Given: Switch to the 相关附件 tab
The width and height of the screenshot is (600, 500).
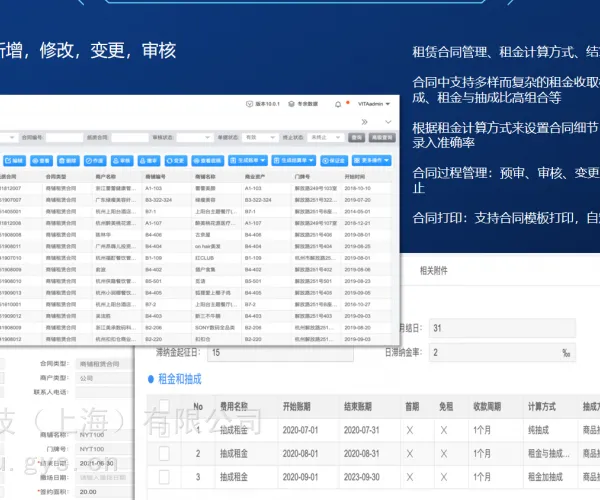Looking at the screenshot, I should point(434,271).
